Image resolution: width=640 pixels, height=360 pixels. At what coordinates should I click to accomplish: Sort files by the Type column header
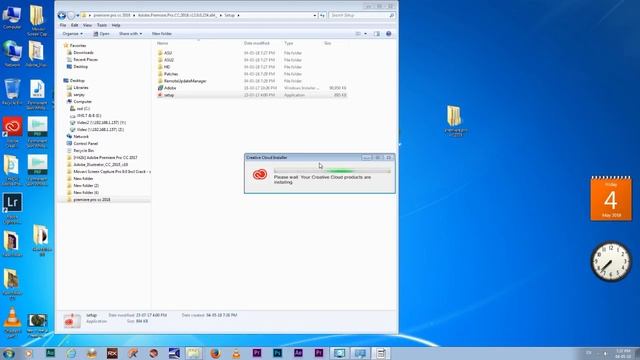tap(289, 43)
